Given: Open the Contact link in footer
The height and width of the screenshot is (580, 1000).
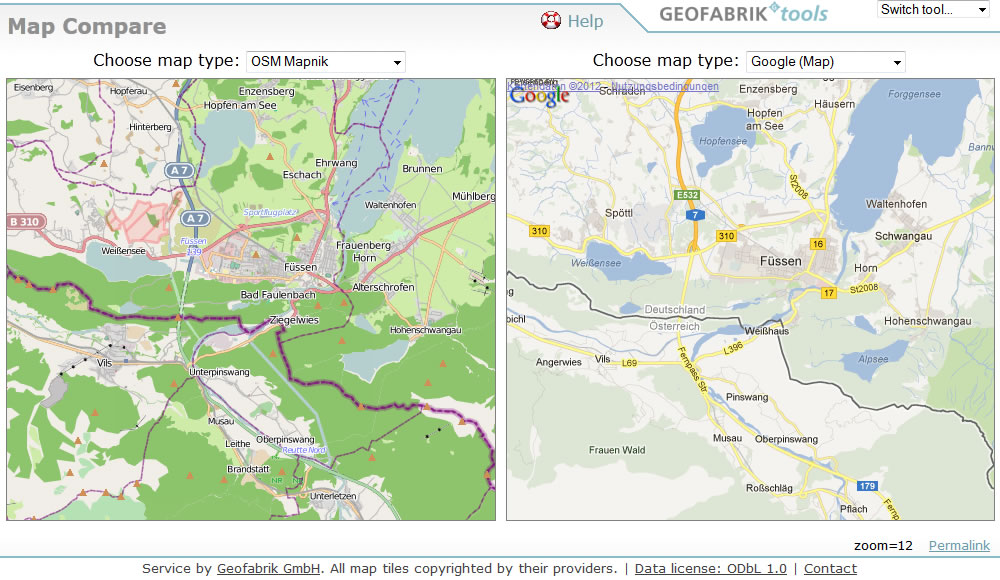Looking at the screenshot, I should click(830, 569).
